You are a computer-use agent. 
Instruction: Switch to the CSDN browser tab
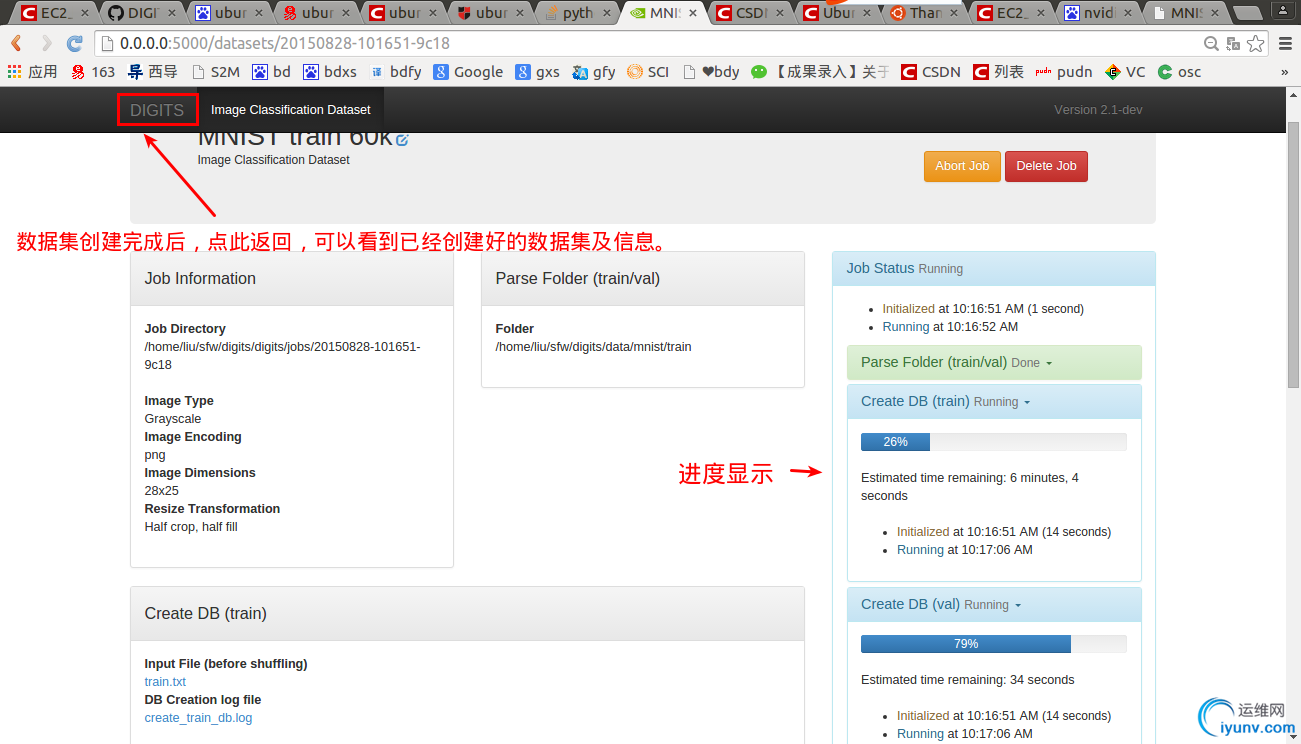(x=743, y=13)
